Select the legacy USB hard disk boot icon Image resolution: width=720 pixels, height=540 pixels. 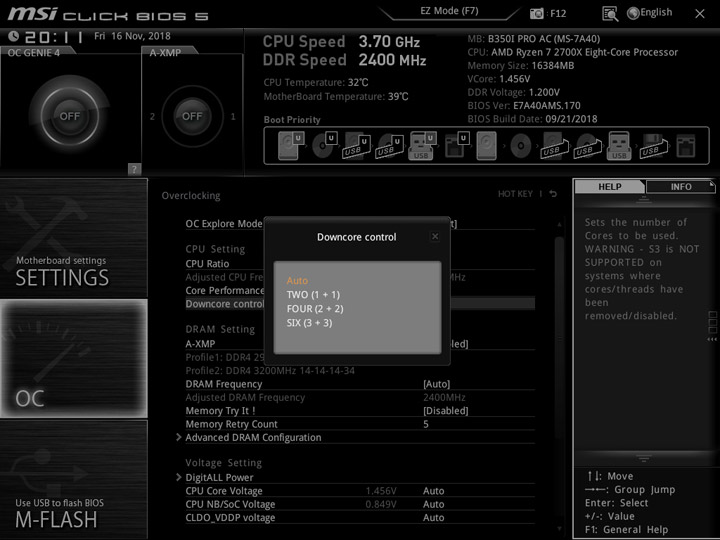[554, 146]
